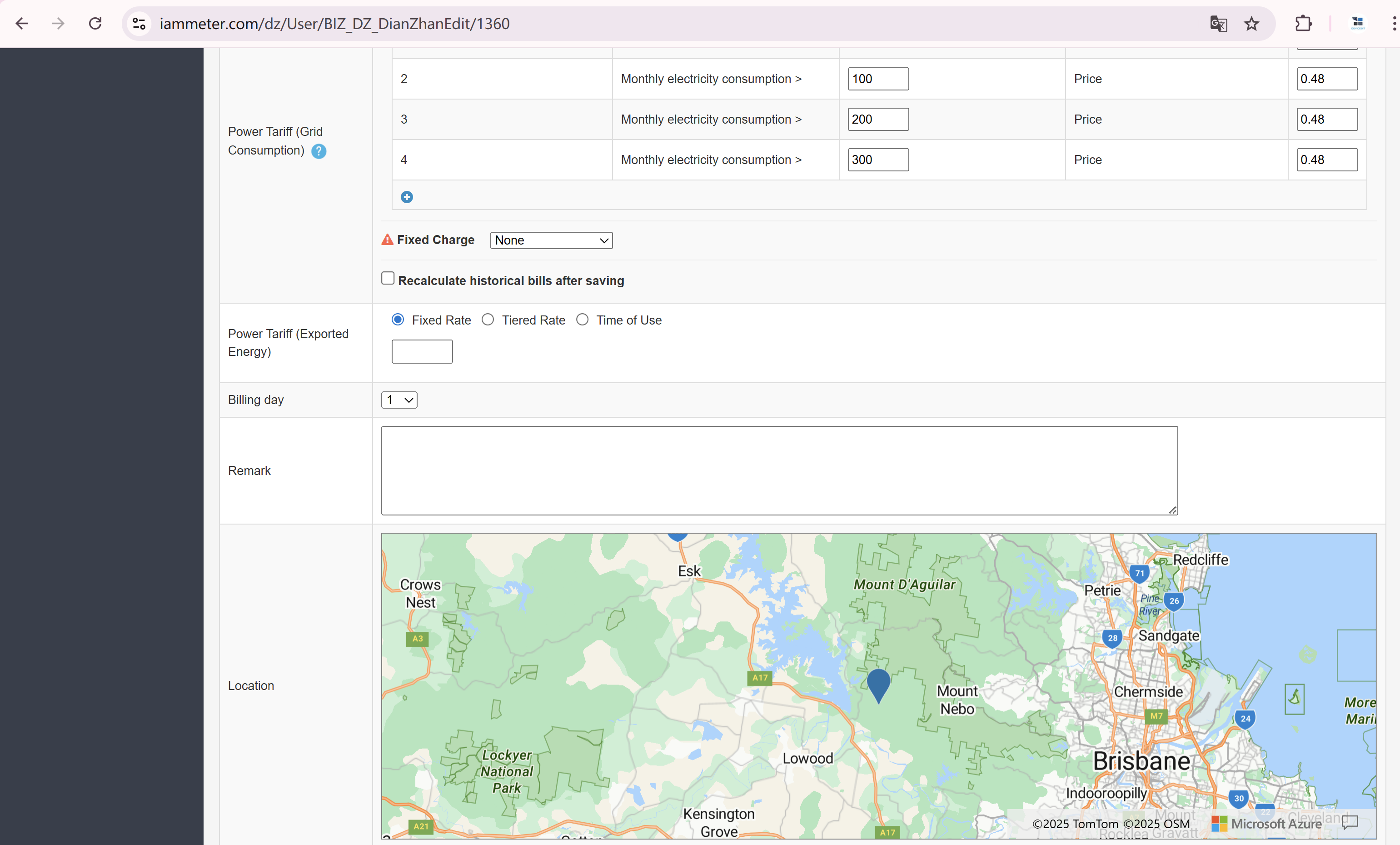The width and height of the screenshot is (1400, 845).
Task: Click Mount Nebo label on the map
Action: pyautogui.click(x=957, y=700)
